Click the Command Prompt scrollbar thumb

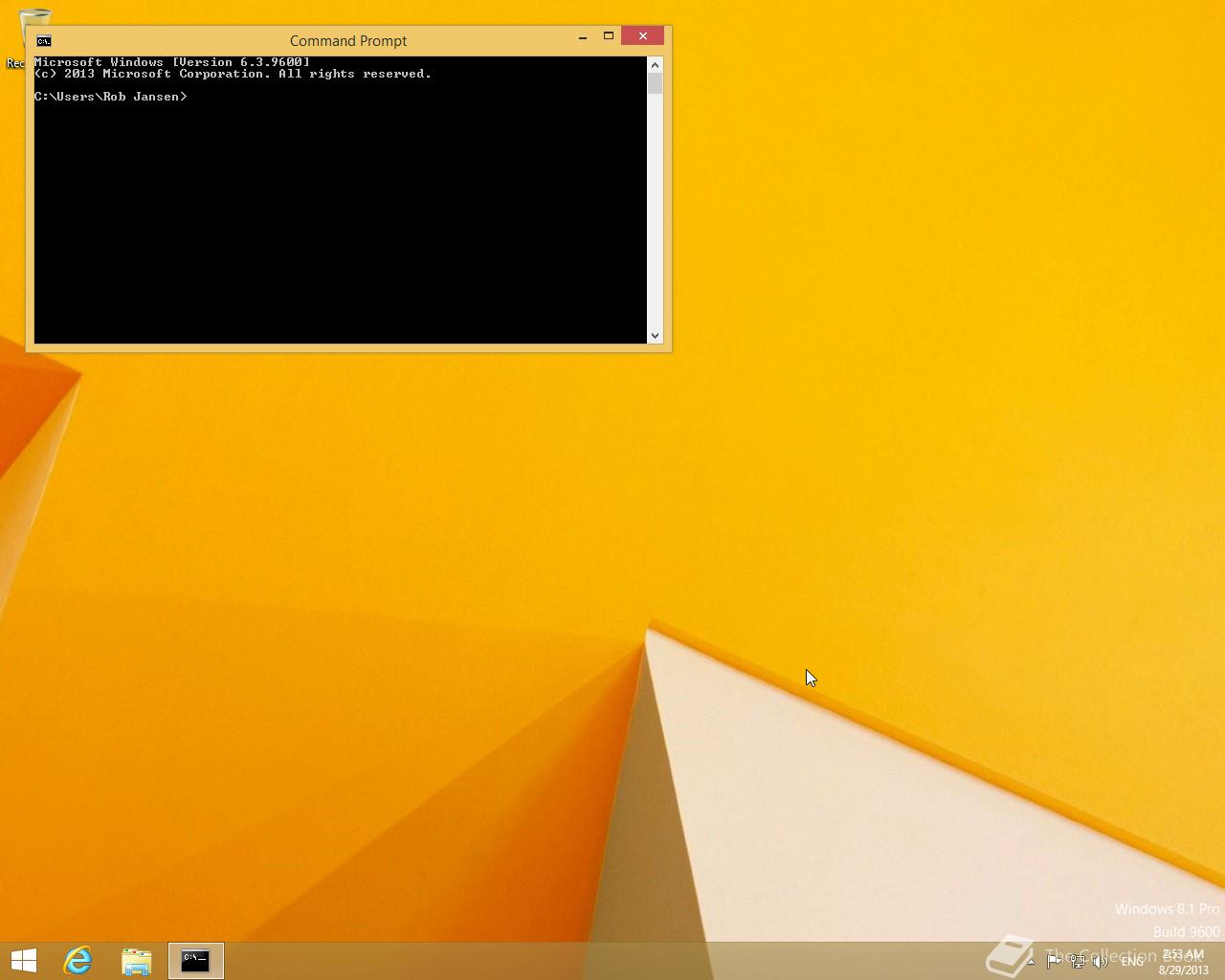656,83
